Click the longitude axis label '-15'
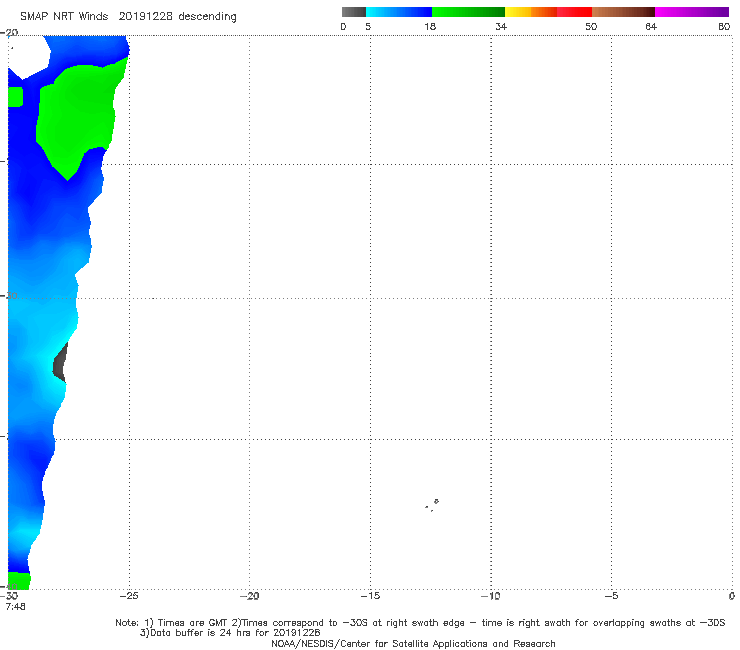This screenshot has height=650, width=740. pos(370,596)
